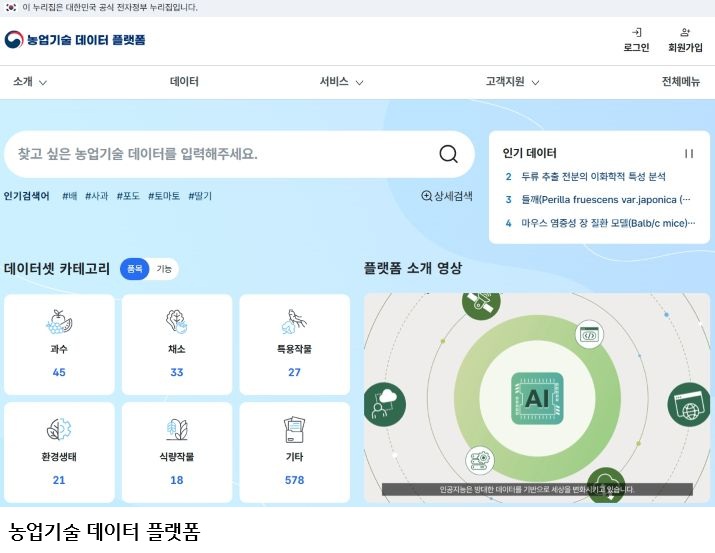Open the 로그인 login icon

[636, 33]
